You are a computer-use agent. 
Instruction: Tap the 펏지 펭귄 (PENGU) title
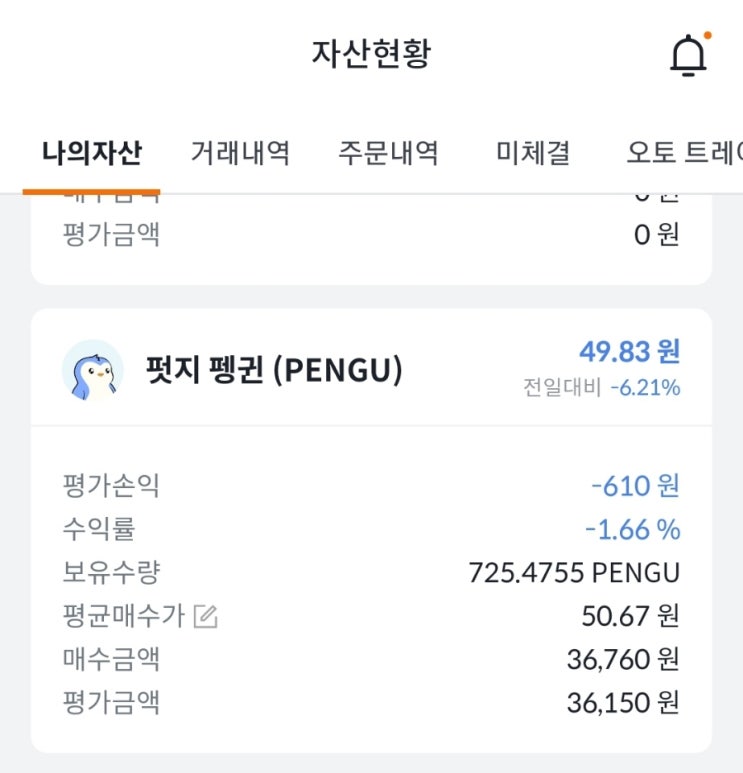tap(274, 370)
